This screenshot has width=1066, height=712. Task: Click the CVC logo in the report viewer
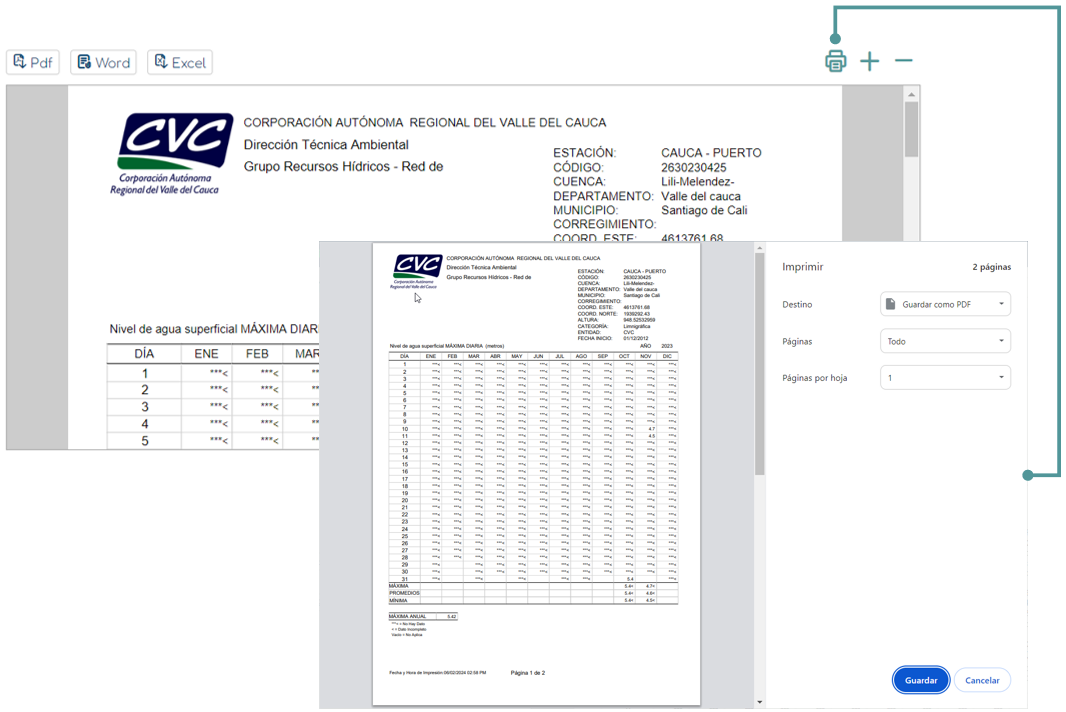tap(173, 154)
